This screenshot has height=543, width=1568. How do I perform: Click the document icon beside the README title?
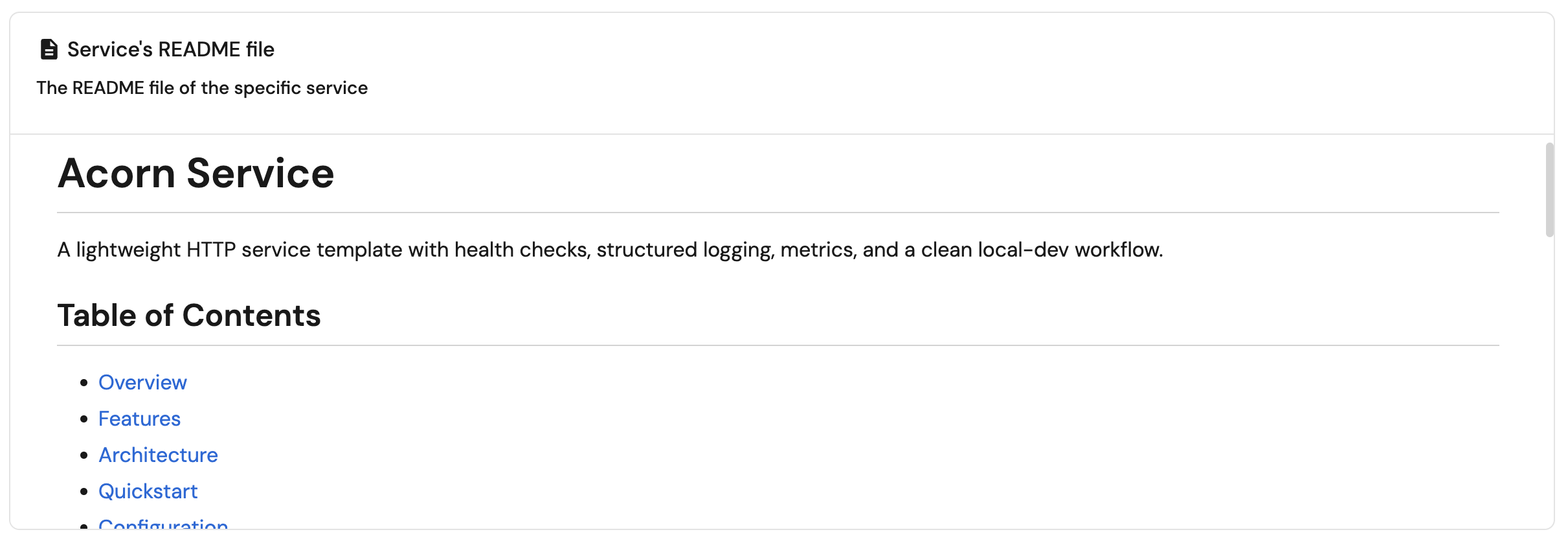pyautogui.click(x=49, y=49)
